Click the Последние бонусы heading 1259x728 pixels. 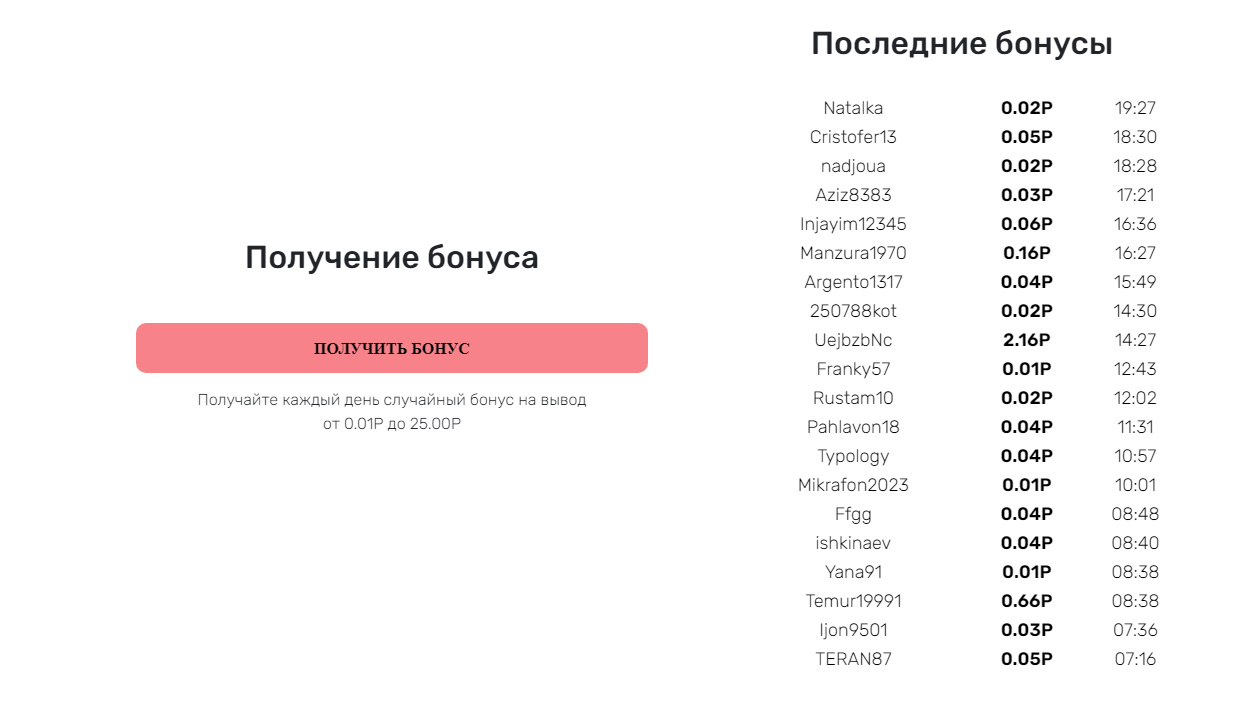(x=962, y=44)
